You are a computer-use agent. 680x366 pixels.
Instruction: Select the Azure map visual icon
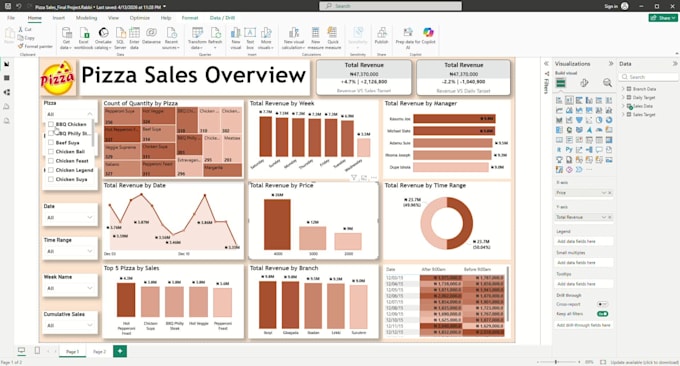[589, 130]
